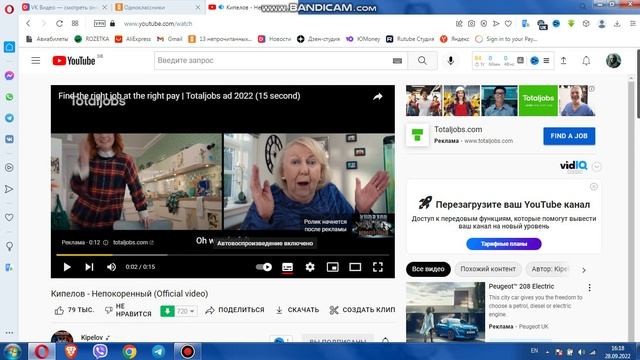Screen dimensions: 640x360
Task: Select the Автор: Kipelov chip
Action: coord(549,269)
